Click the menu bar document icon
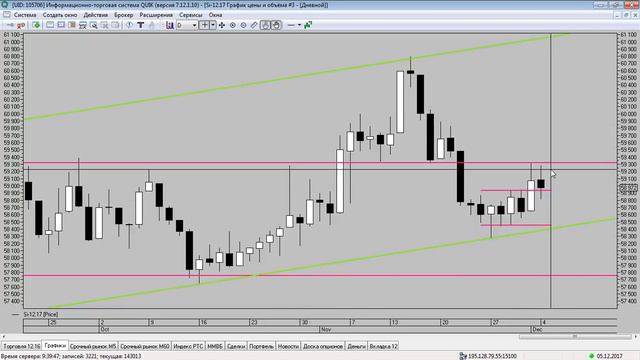 [x=7, y=15]
